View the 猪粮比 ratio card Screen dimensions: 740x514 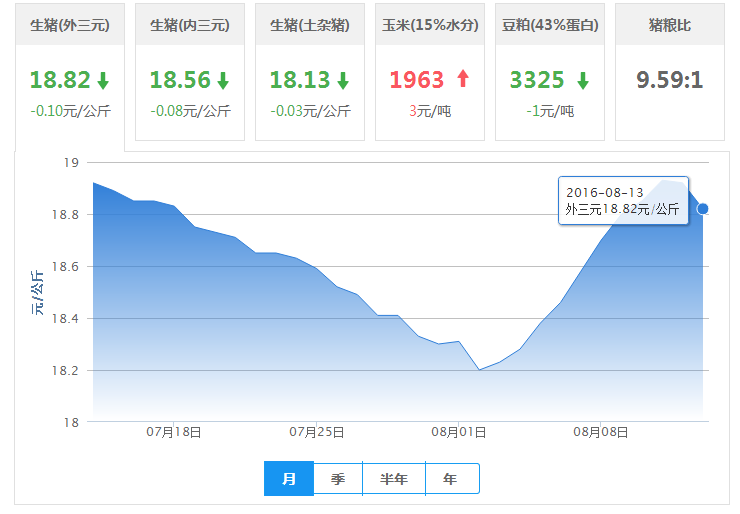(x=669, y=24)
